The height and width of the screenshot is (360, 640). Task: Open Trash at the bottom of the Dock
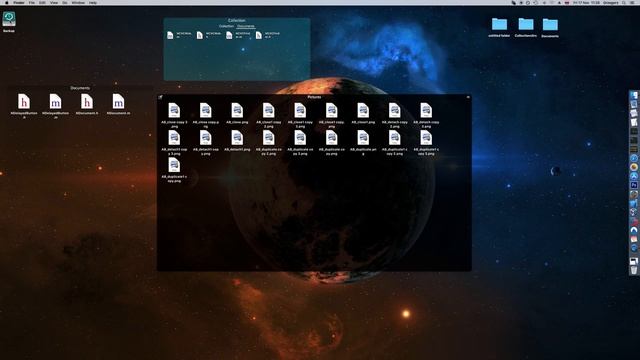click(x=633, y=270)
